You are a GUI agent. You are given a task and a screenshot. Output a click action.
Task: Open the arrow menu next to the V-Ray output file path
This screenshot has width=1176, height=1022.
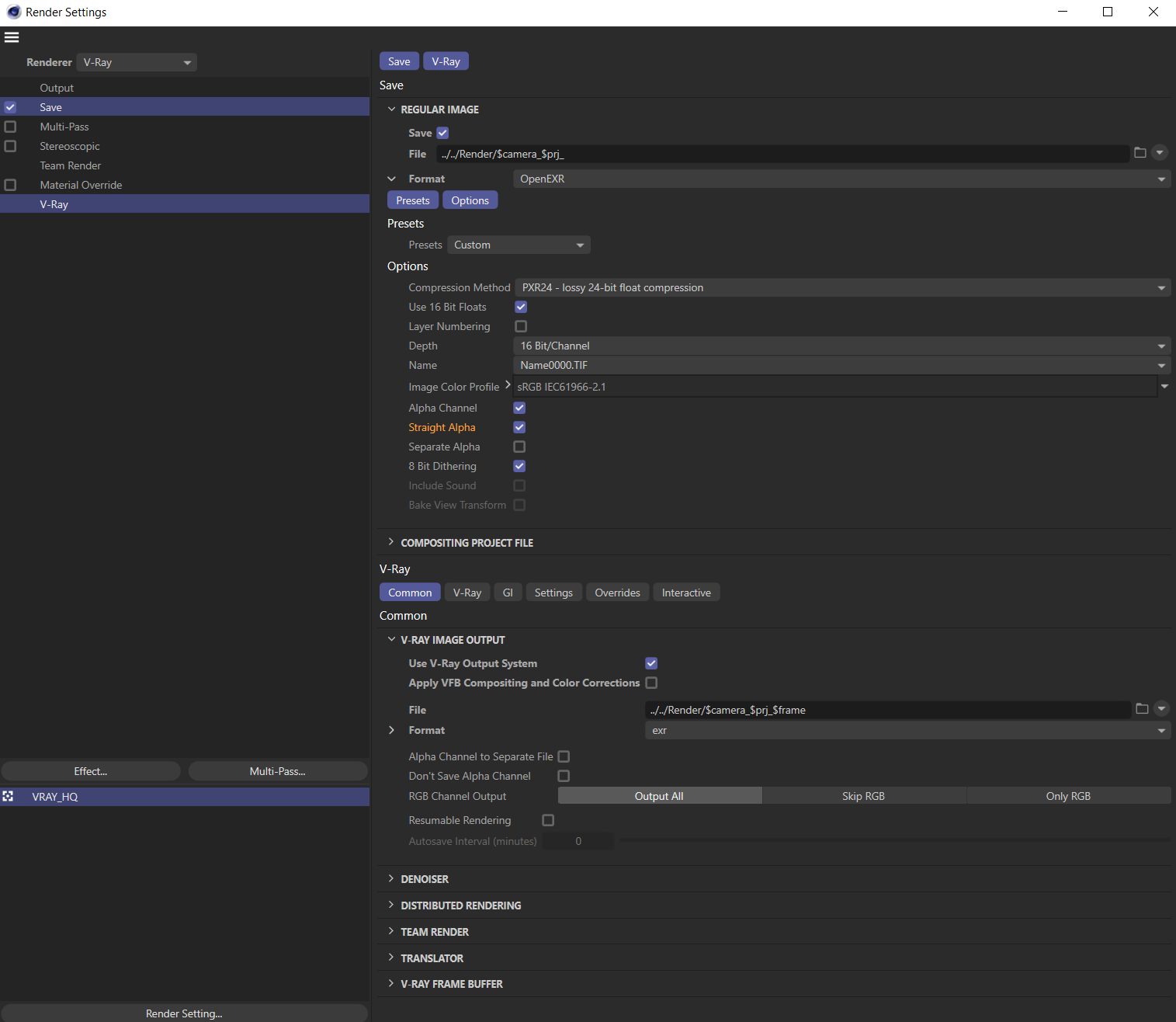point(1161,708)
